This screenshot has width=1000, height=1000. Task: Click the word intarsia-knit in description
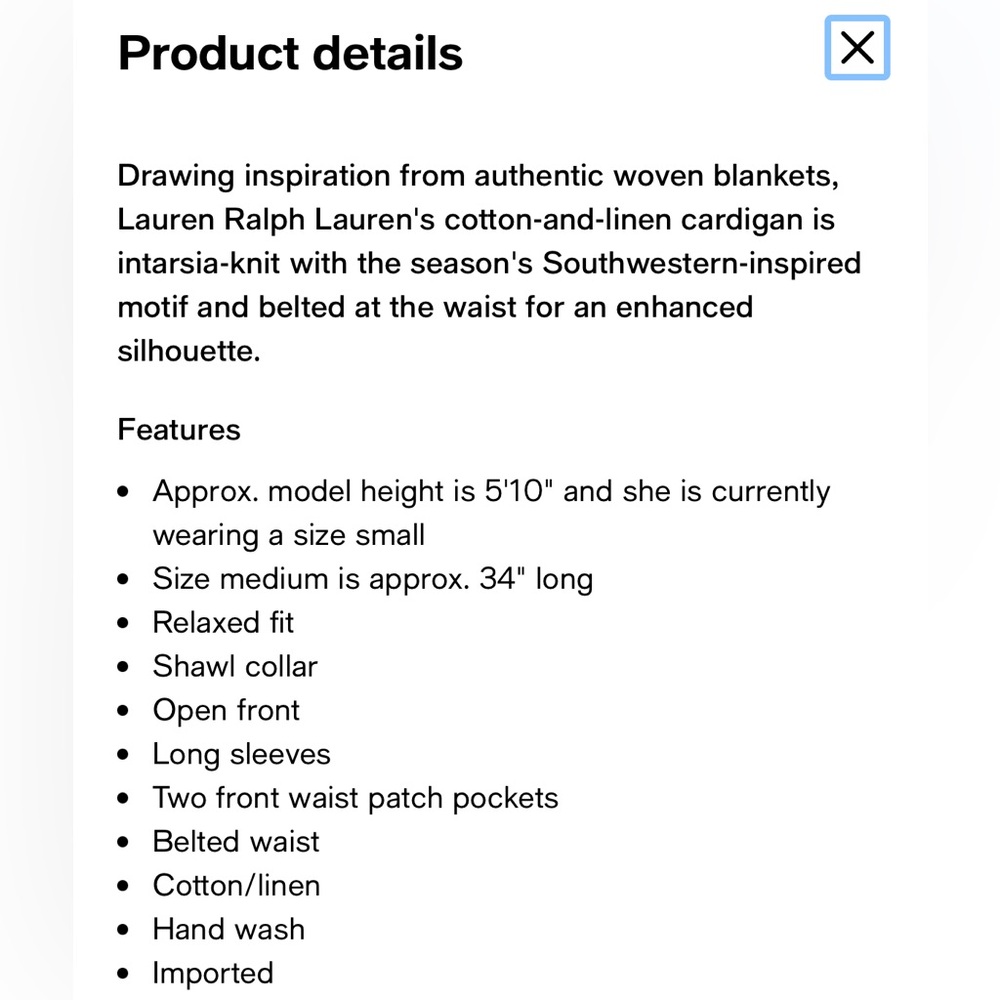[198, 264]
